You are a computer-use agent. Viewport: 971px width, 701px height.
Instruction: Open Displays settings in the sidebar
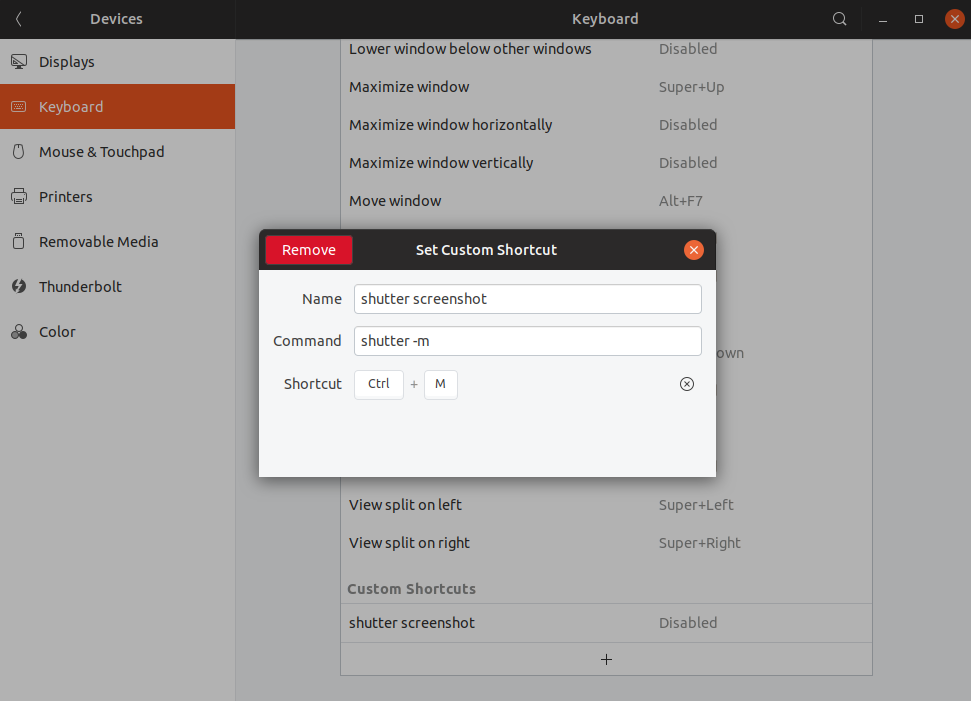click(68, 61)
